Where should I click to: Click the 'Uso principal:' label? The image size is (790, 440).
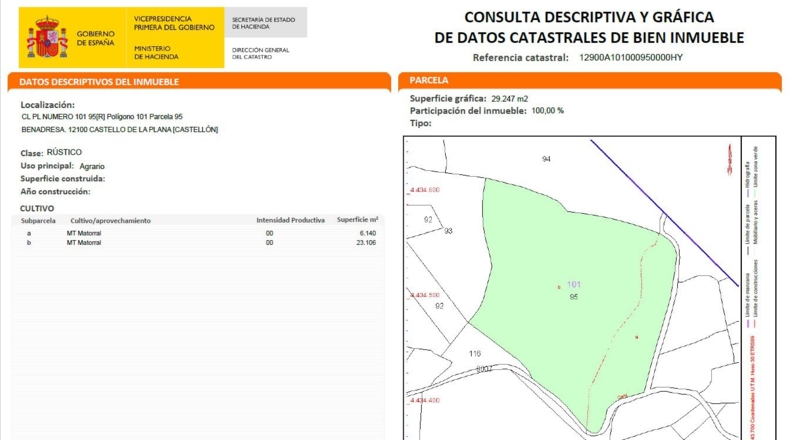[47, 166]
